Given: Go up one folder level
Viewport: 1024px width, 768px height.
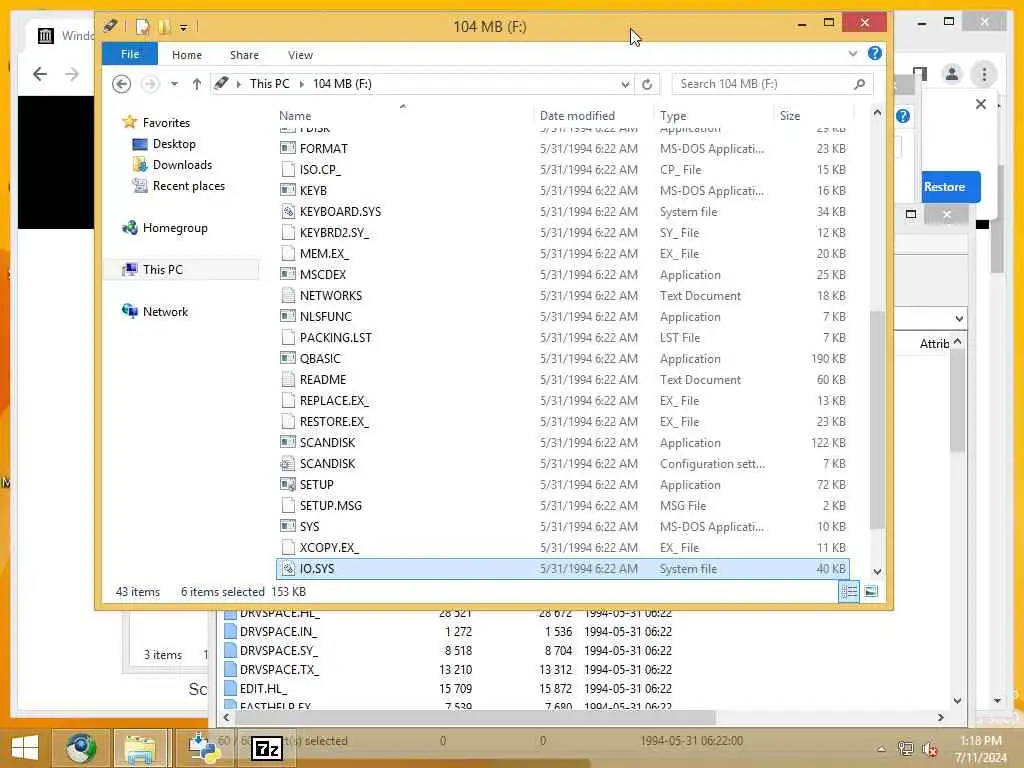Looking at the screenshot, I should 197,84.
